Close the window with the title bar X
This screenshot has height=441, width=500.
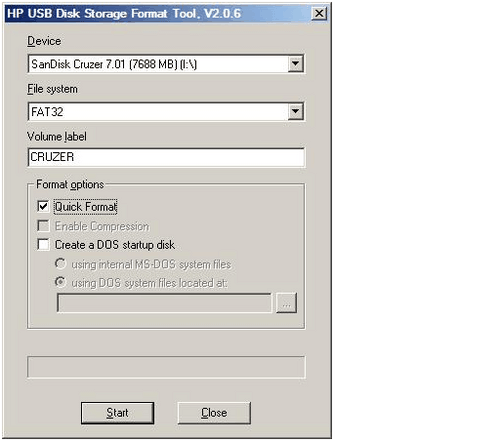pyautogui.click(x=319, y=14)
